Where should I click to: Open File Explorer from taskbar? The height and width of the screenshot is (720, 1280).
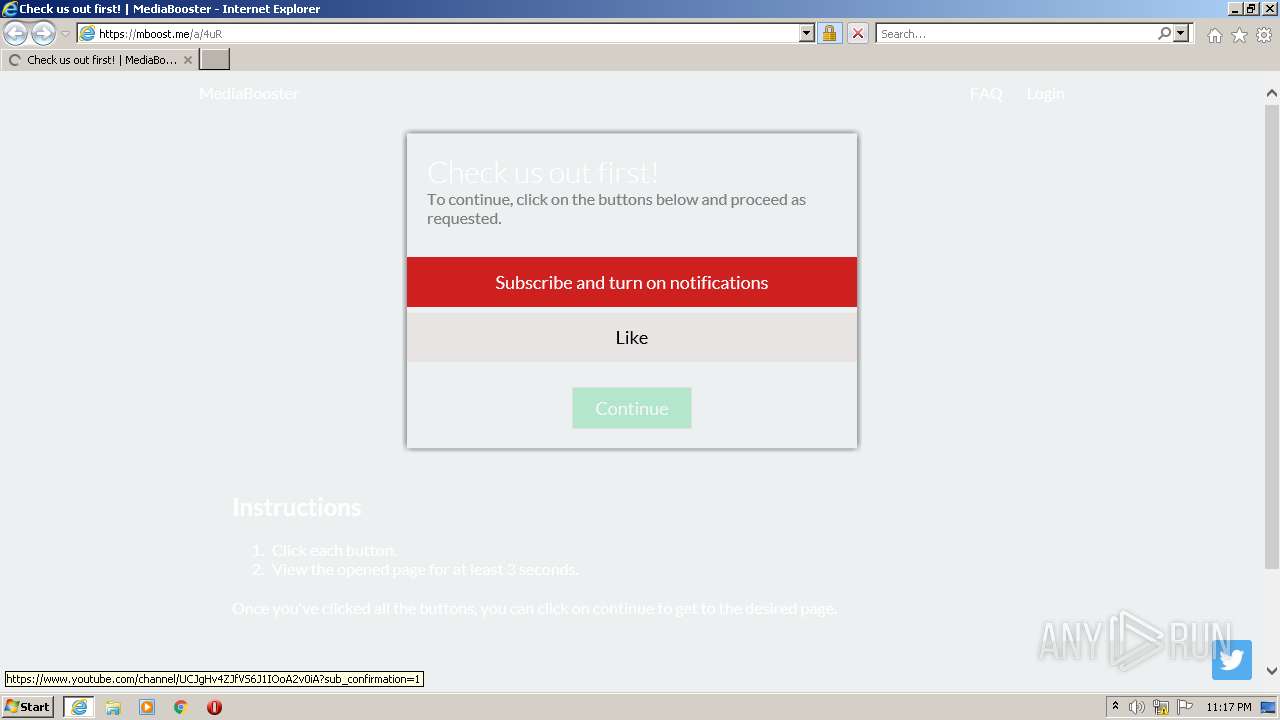113,707
